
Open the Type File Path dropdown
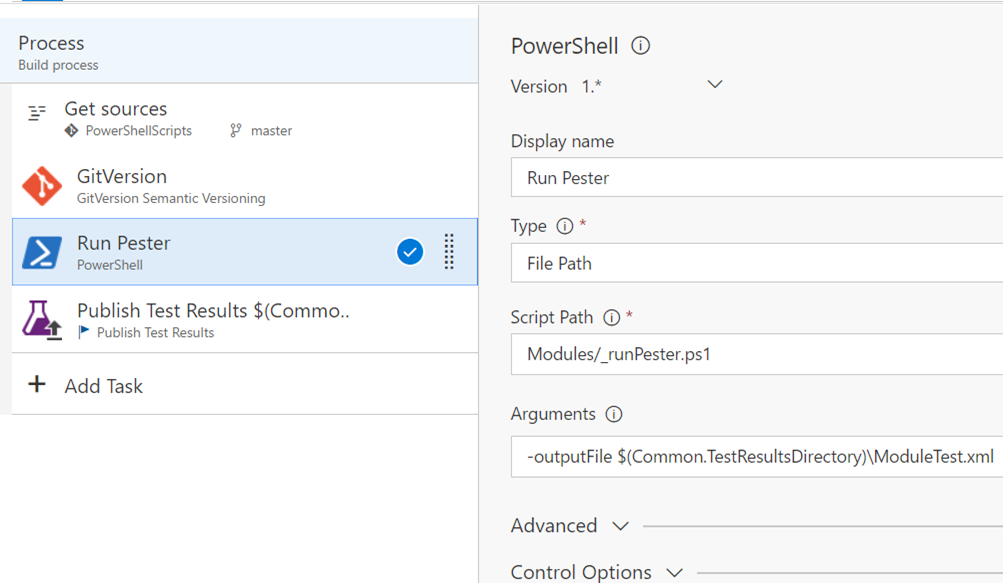tap(757, 263)
